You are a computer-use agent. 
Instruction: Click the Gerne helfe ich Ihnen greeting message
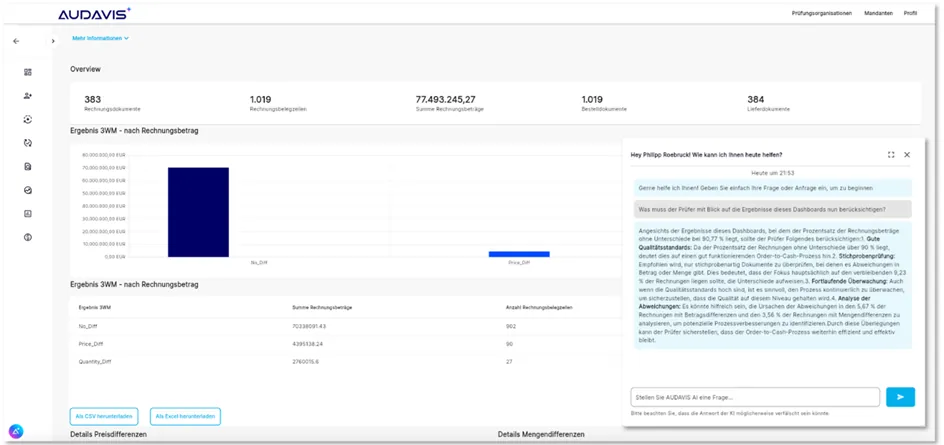[x=772, y=188]
